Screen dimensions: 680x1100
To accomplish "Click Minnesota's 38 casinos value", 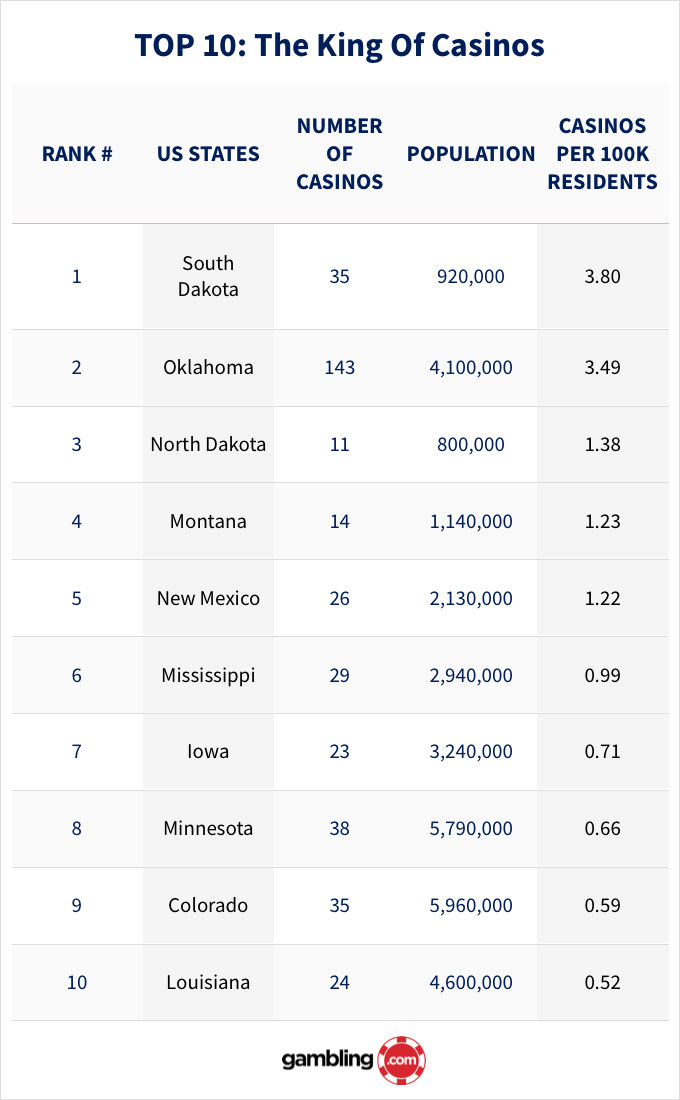I will click(340, 829).
